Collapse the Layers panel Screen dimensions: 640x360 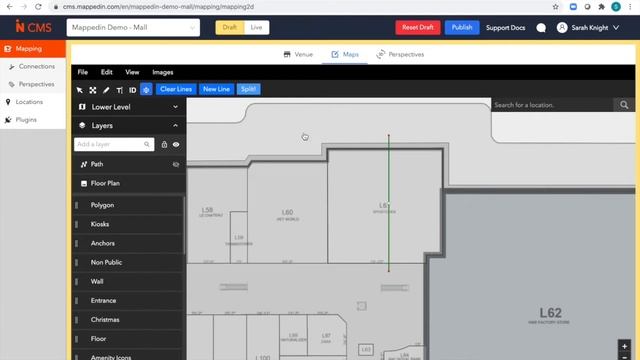point(175,126)
